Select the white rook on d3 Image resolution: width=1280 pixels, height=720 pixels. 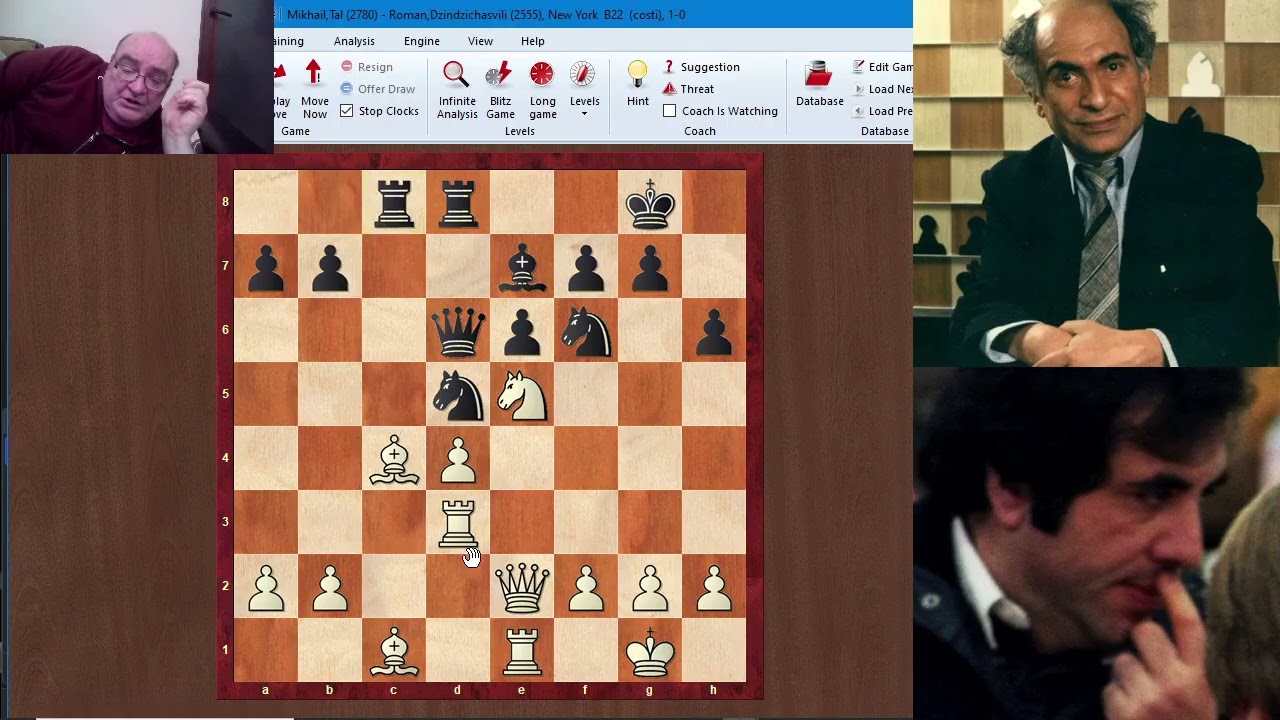point(458,522)
